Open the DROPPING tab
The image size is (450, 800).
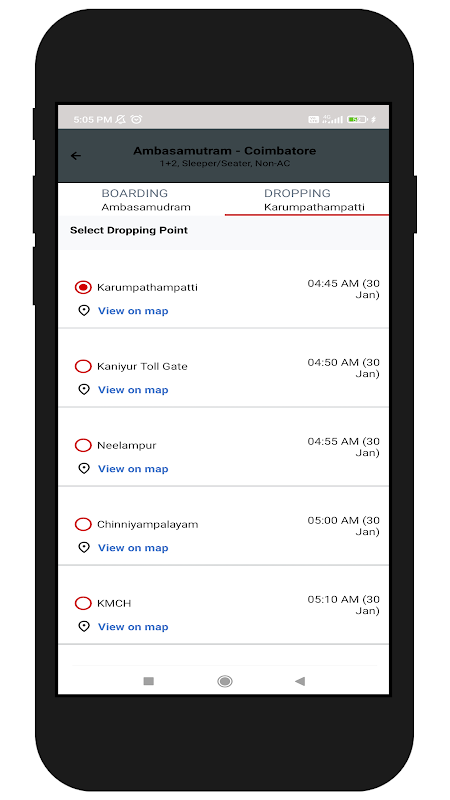(307, 199)
